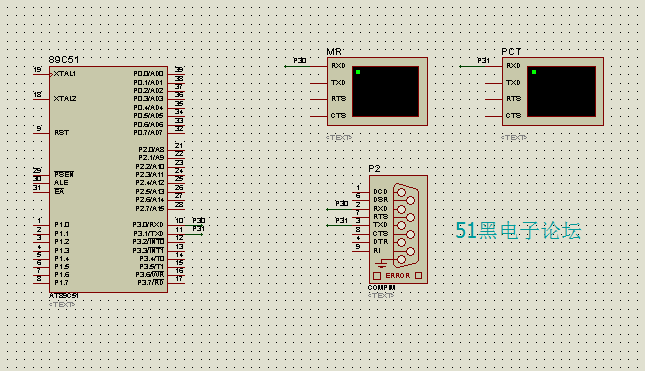Click the green cursor in MR terminal

pyautogui.click(x=358, y=72)
